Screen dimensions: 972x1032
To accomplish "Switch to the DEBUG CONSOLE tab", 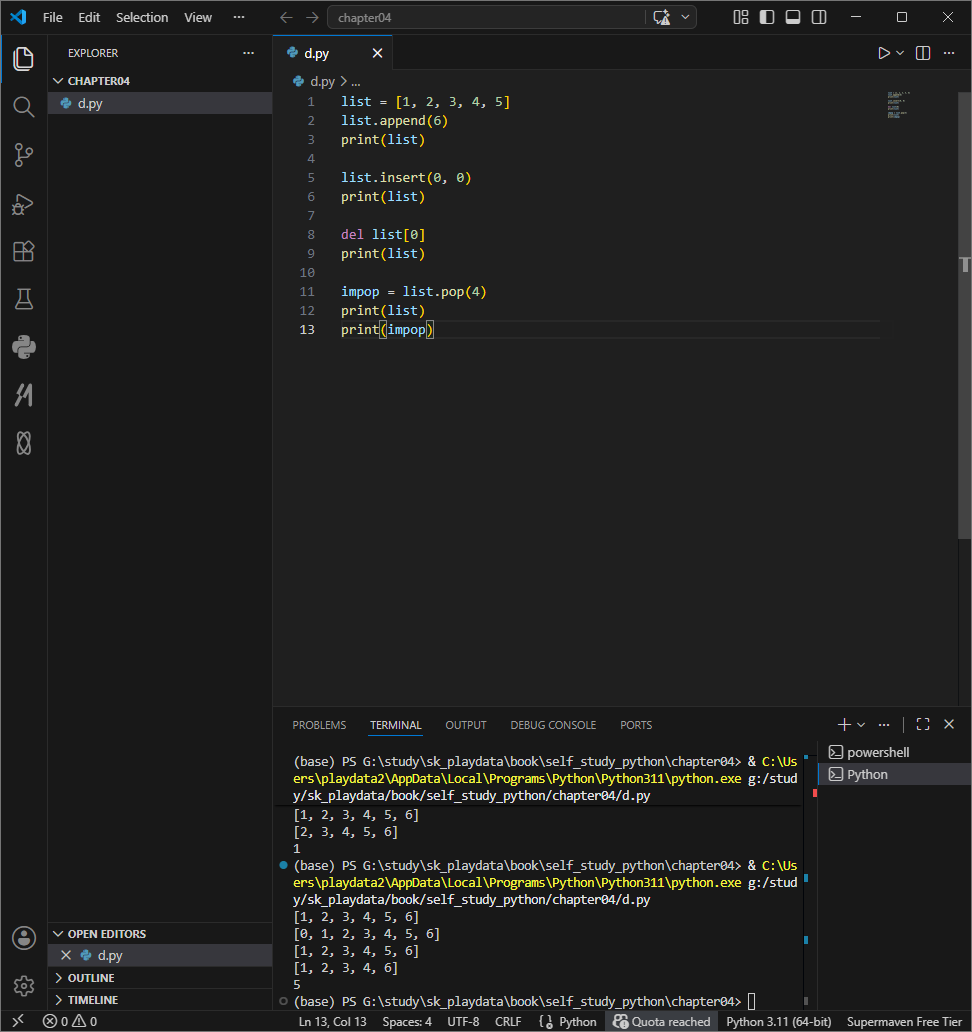I will pos(553,725).
